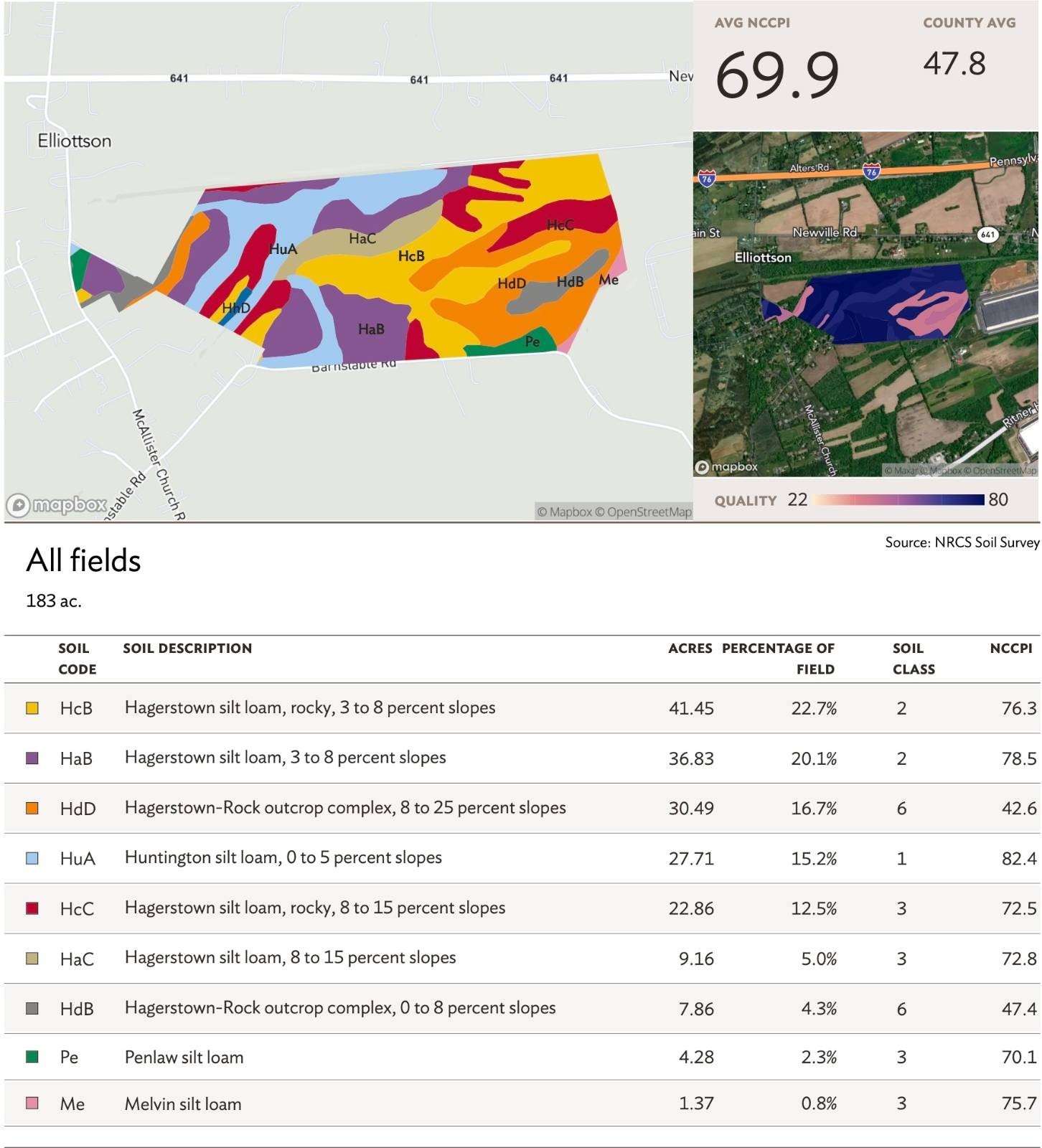Click the orange HdD color swatch
The height and width of the screenshot is (1148, 1042).
(x=32, y=808)
